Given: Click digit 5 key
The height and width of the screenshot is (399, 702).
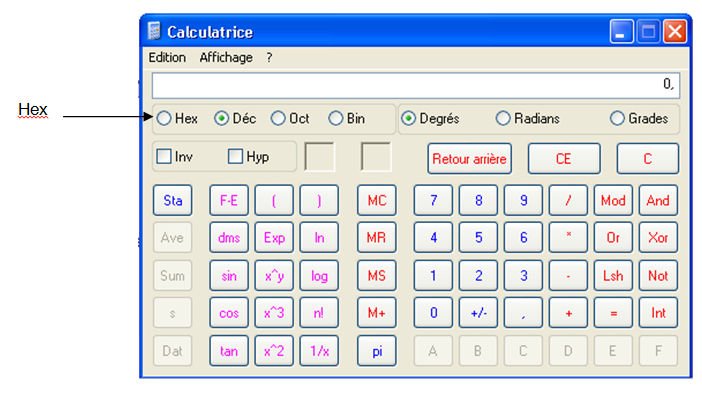Looking at the screenshot, I should coord(478,237).
